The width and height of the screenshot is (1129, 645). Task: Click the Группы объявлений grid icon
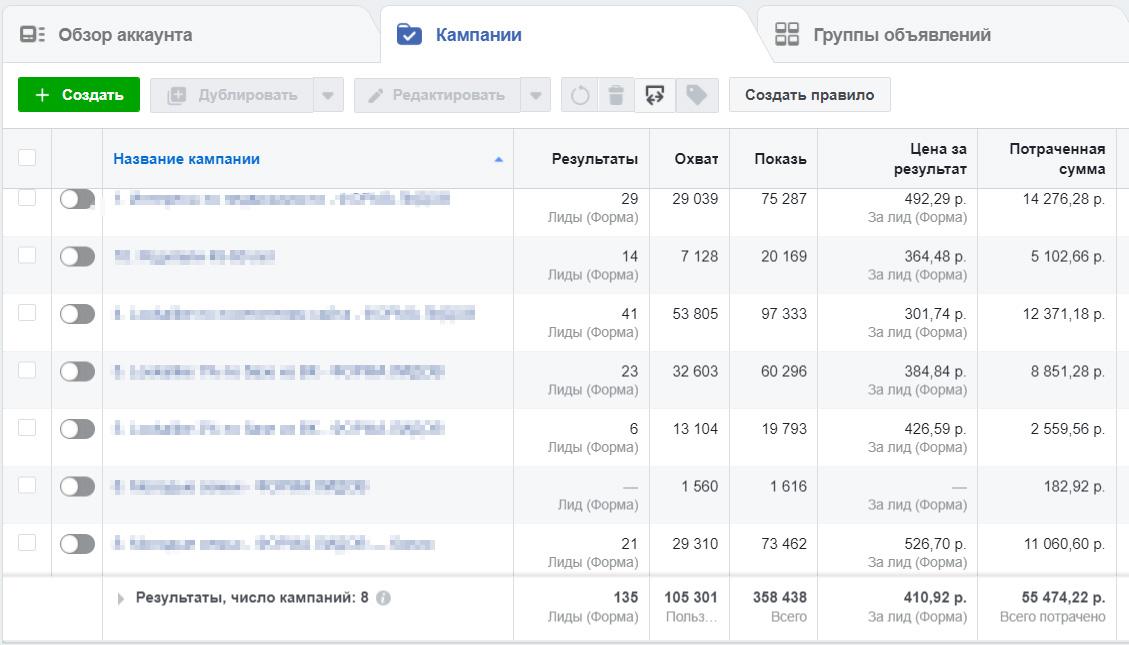point(789,33)
